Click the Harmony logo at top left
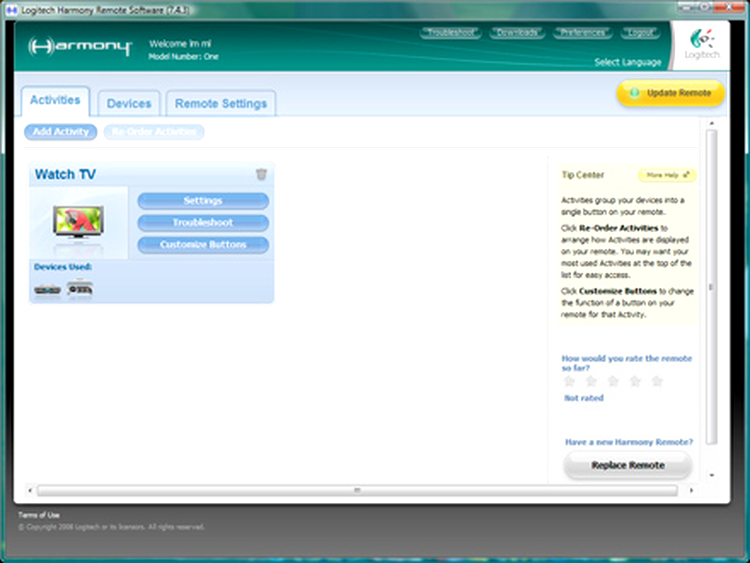This screenshot has height=563, width=750. (x=80, y=47)
